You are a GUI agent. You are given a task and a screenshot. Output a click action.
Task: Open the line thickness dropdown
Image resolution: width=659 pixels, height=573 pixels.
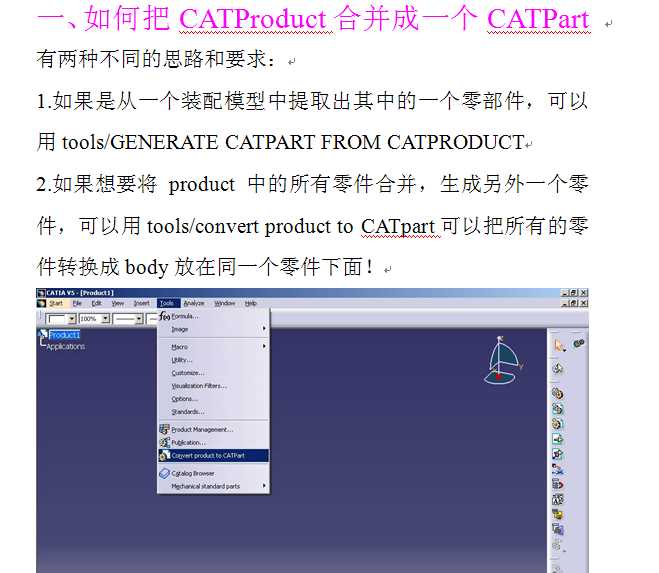pos(139,319)
